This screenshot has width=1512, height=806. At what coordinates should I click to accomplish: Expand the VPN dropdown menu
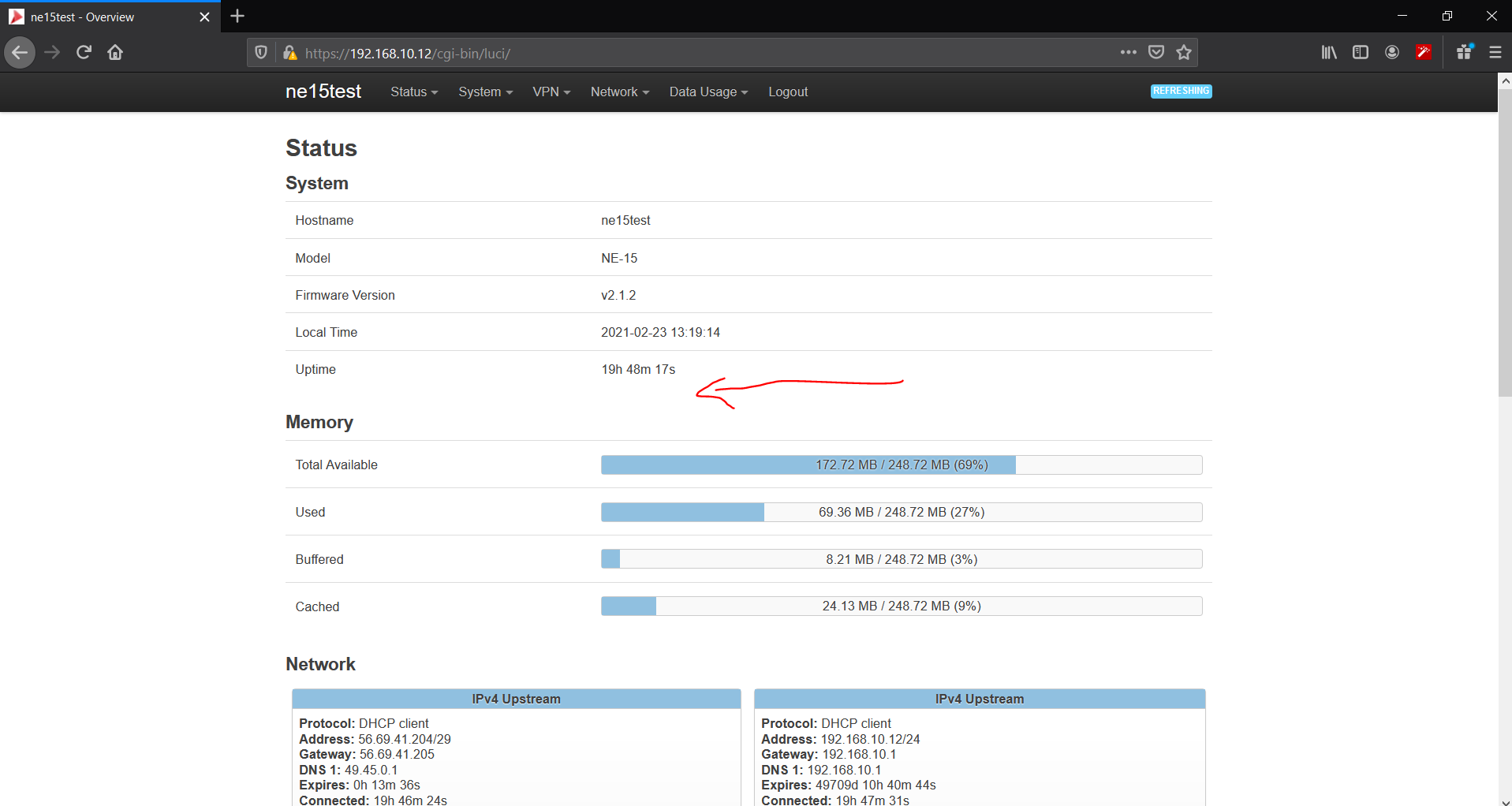pos(551,91)
